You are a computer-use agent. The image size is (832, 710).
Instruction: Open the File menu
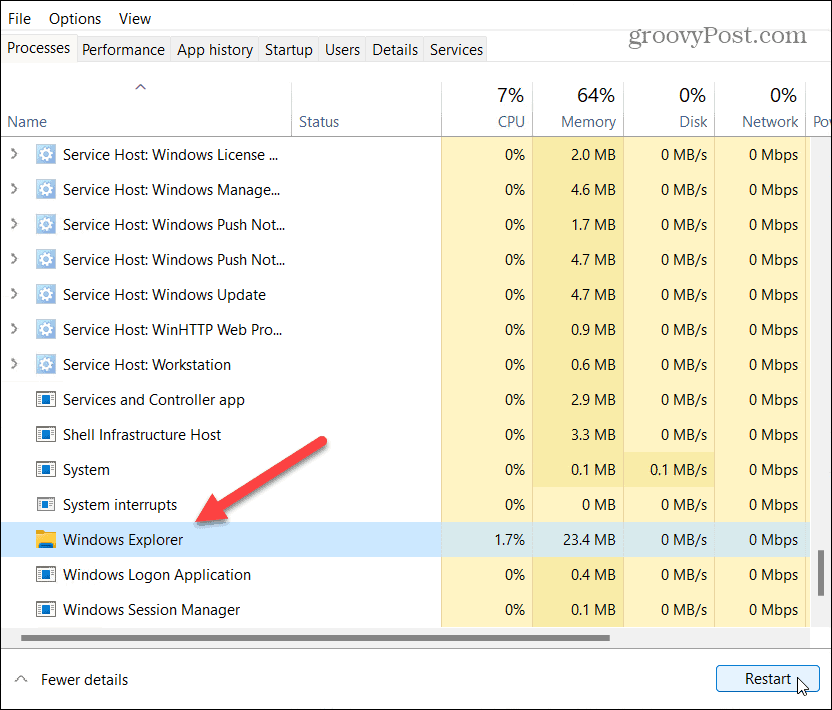[19, 19]
